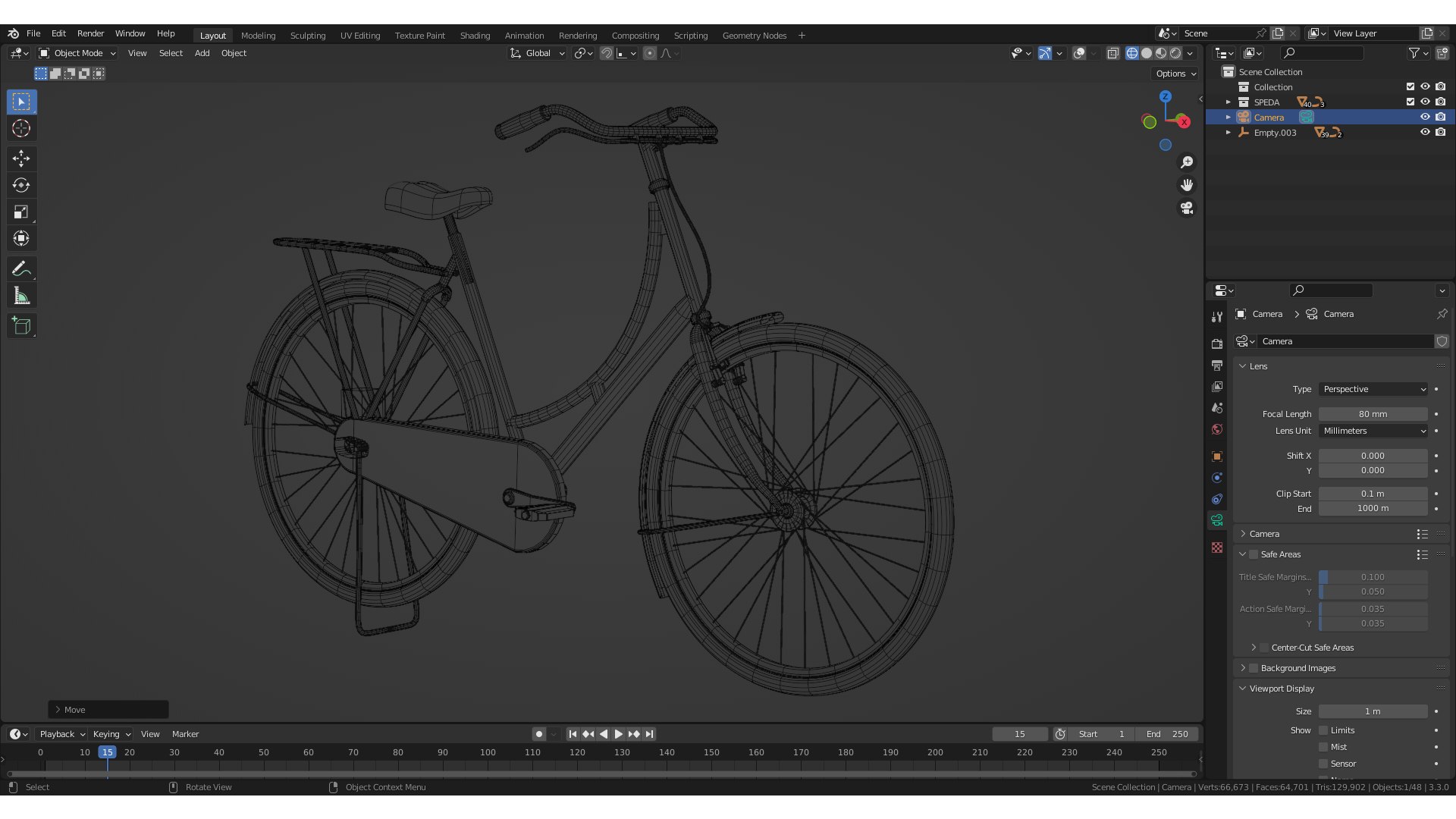Select the Transform tool
Image resolution: width=1456 pixels, height=819 pixels.
[x=21, y=238]
